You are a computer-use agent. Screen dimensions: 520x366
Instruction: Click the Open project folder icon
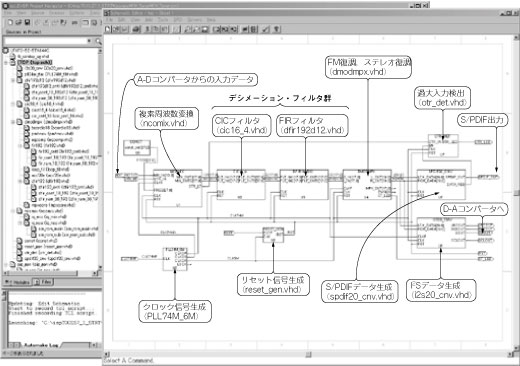click(x=19, y=22)
